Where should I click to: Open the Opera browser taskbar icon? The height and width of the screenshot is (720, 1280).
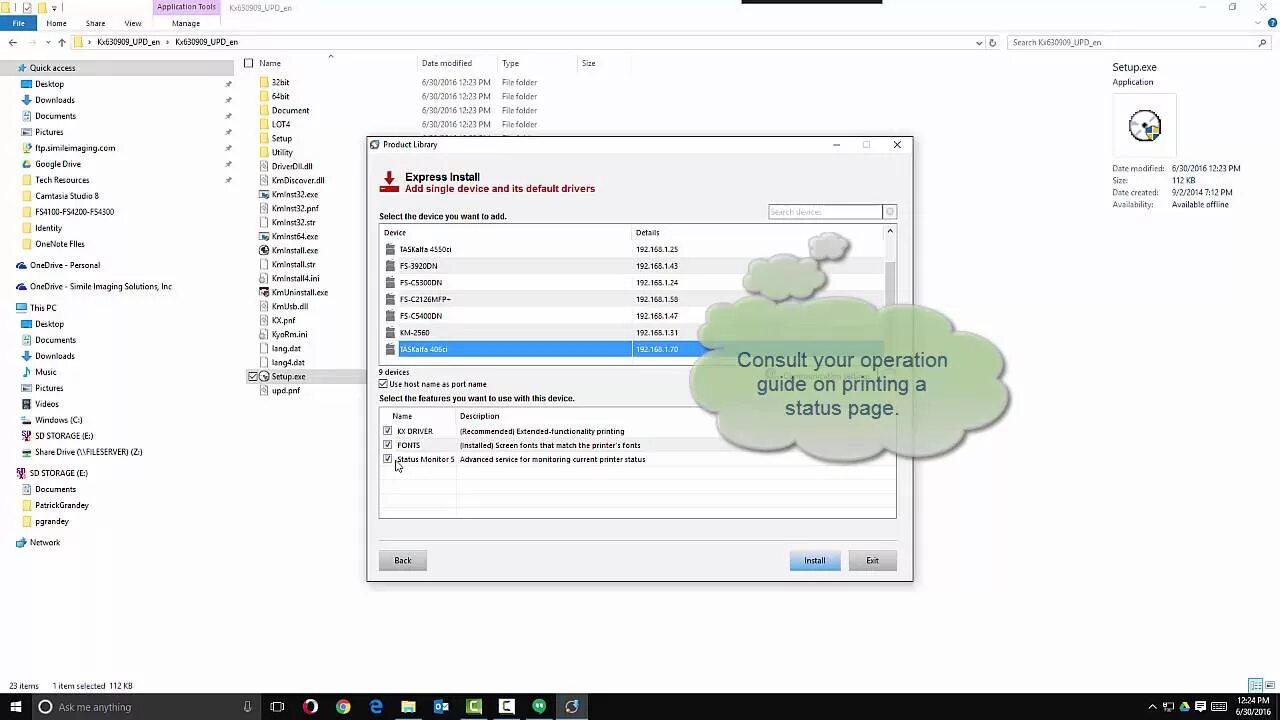click(x=310, y=707)
